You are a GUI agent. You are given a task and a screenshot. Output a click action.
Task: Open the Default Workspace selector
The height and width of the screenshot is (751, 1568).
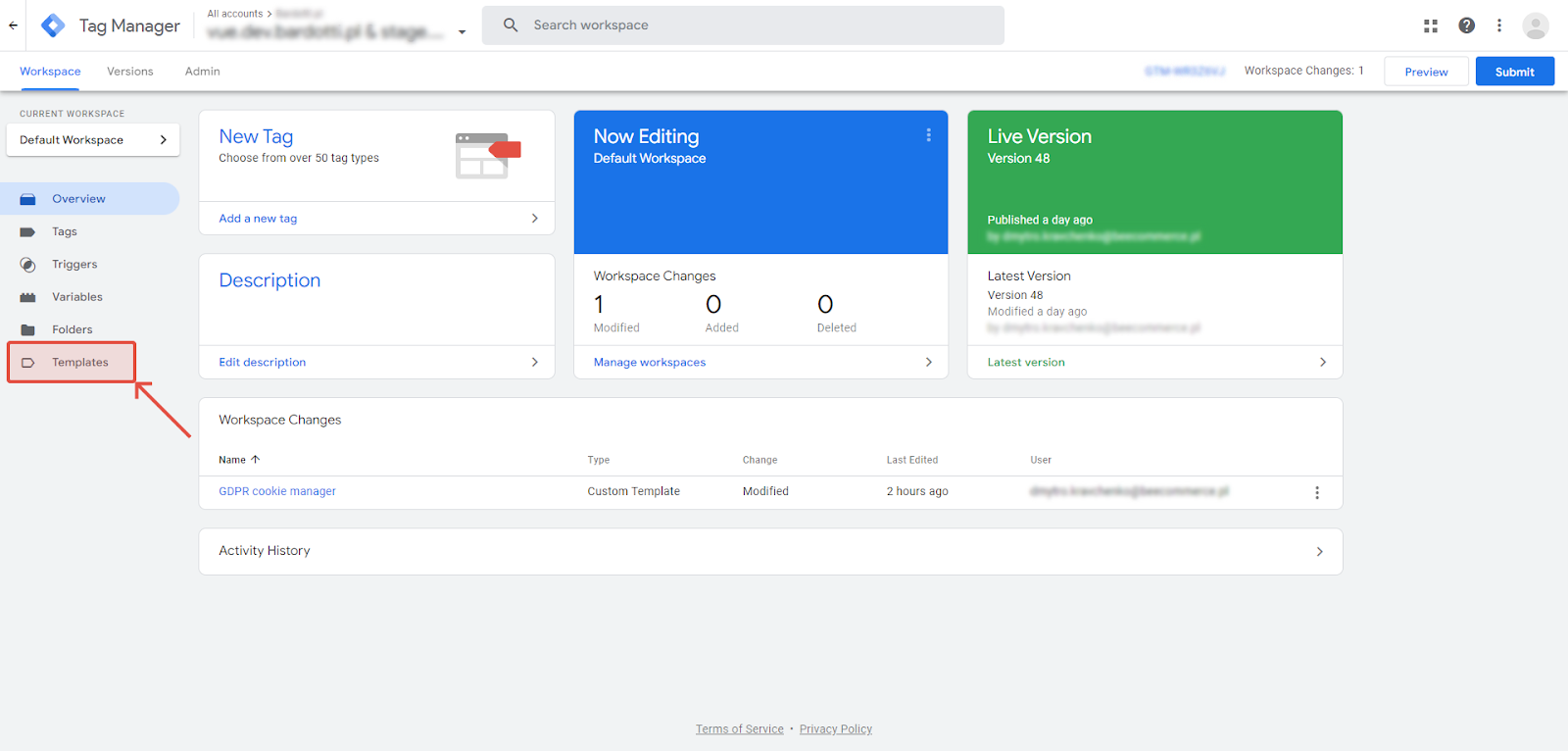pos(93,140)
